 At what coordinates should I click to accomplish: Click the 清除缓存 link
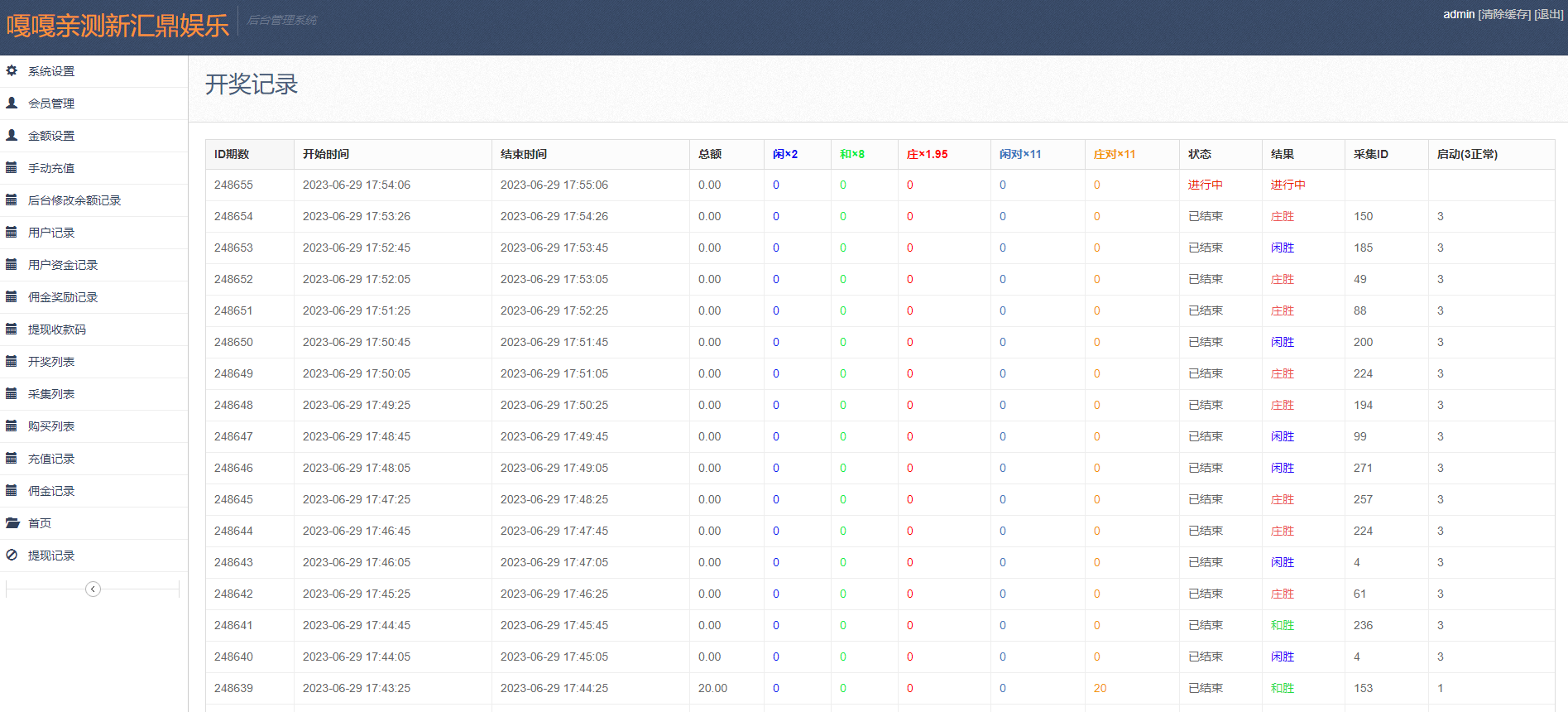(x=1504, y=15)
